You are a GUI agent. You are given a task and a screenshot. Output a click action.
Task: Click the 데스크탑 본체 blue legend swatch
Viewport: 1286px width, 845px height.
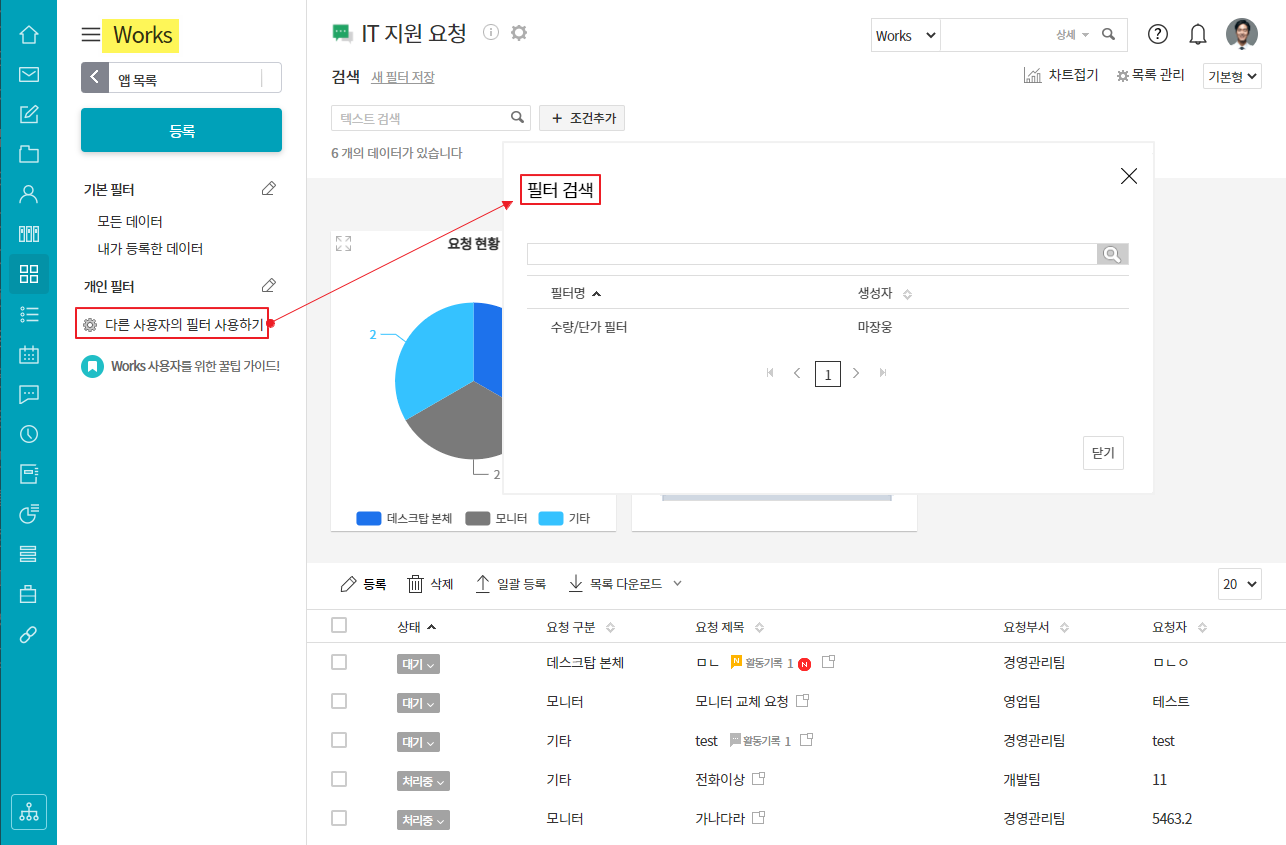coord(369,518)
